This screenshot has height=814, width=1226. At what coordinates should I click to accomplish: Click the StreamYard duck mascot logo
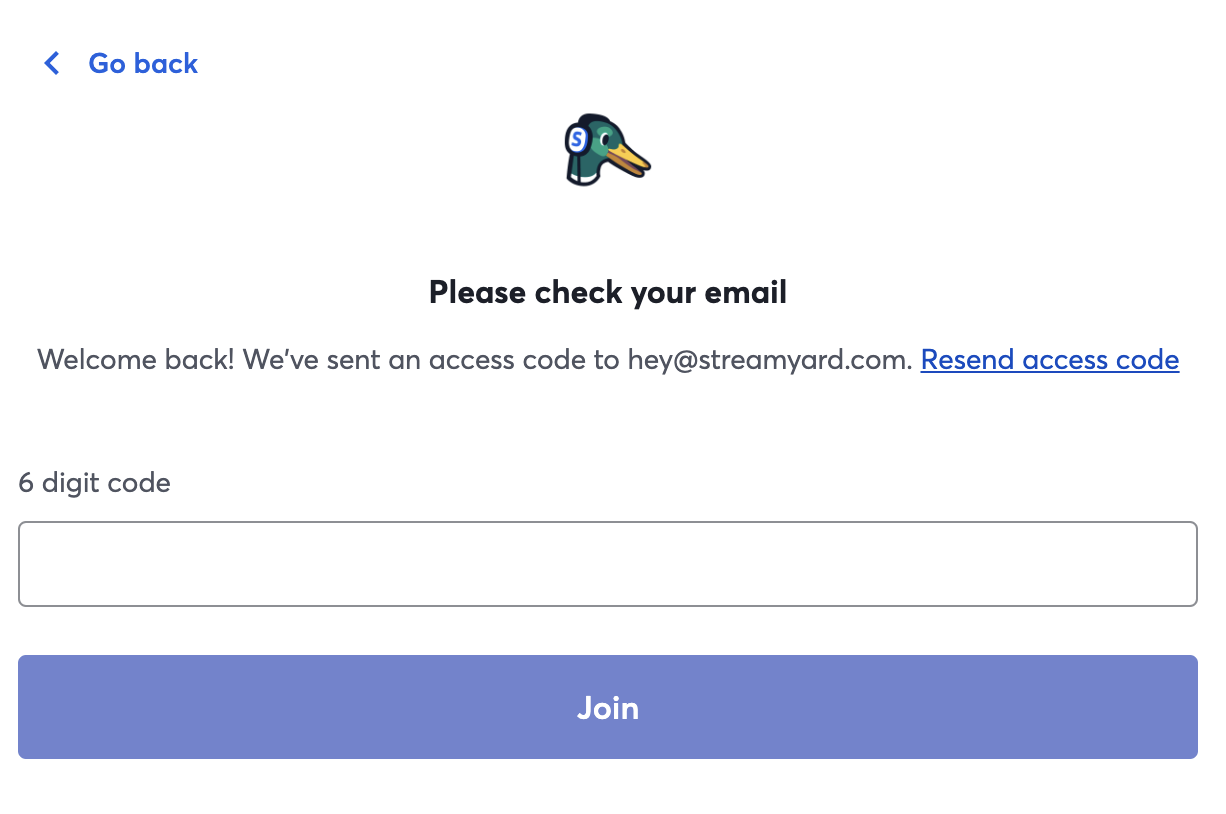click(x=606, y=150)
